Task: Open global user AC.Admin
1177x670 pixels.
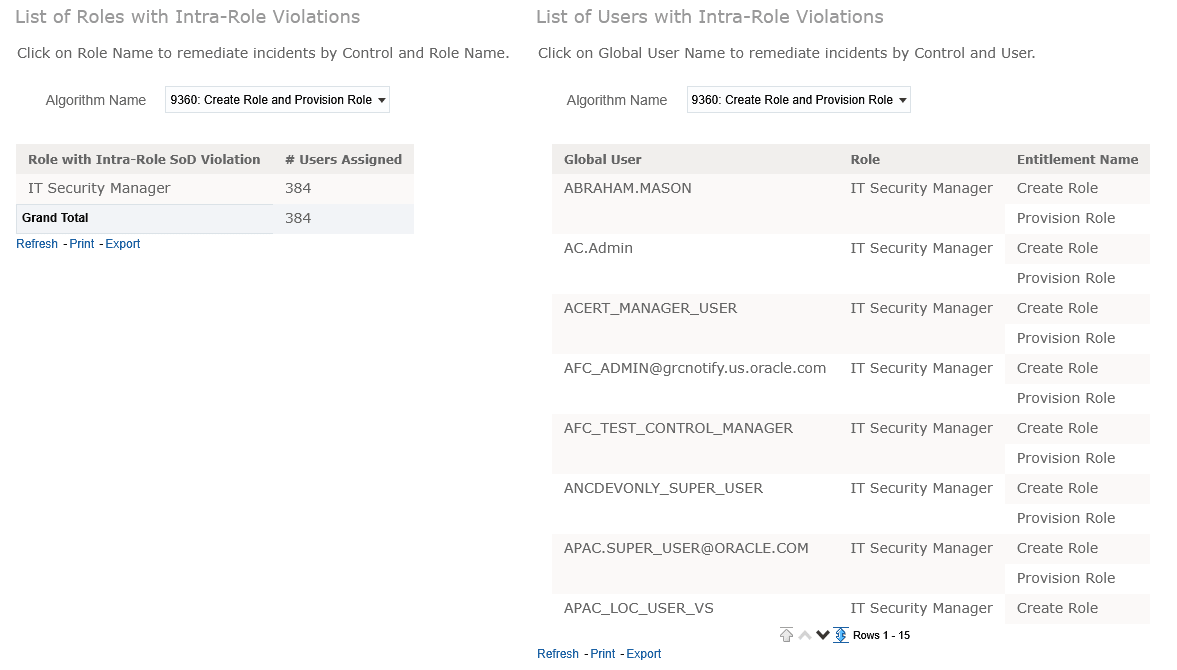Action: (x=598, y=248)
